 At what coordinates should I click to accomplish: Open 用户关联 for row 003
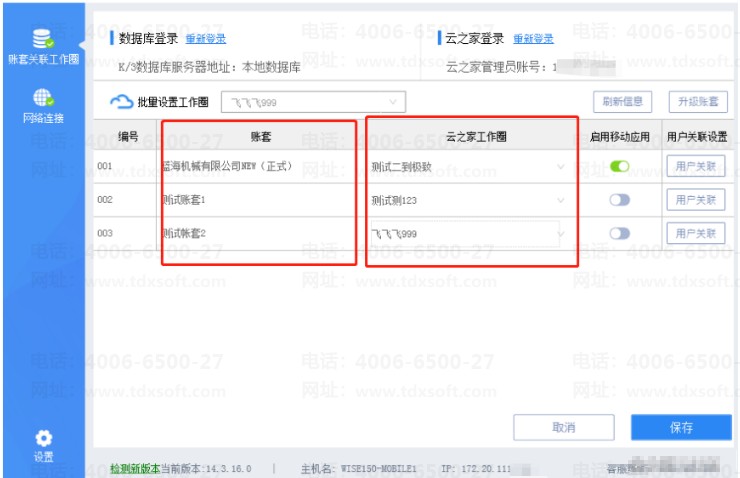(x=696, y=233)
